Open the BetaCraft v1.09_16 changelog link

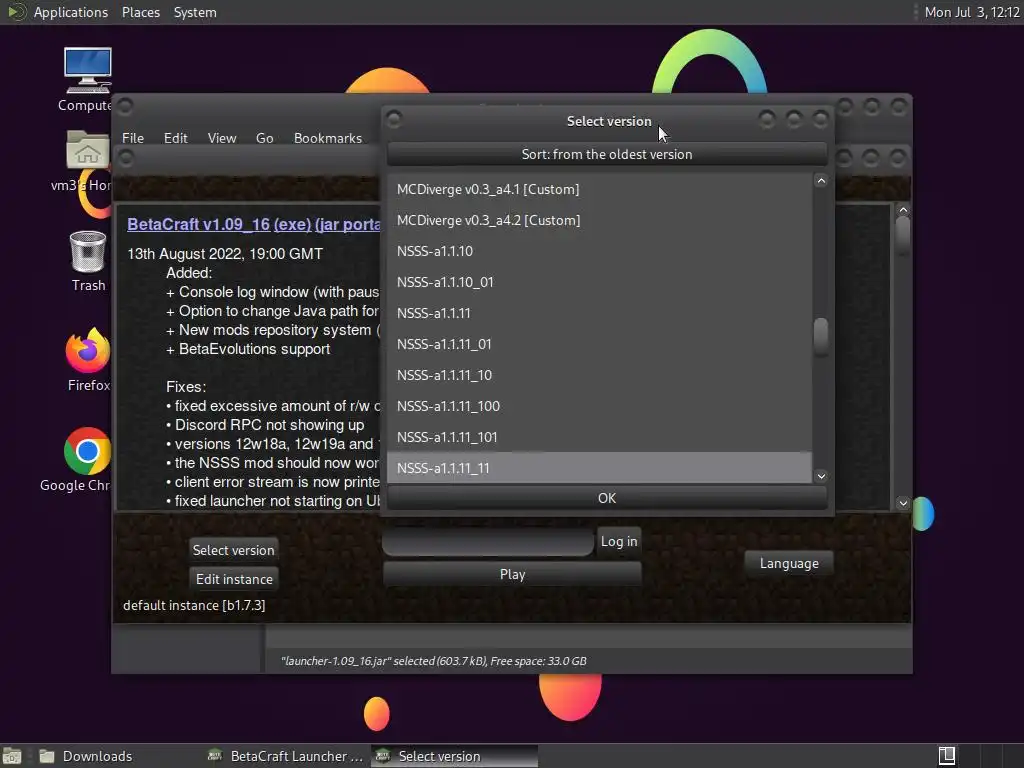198,224
